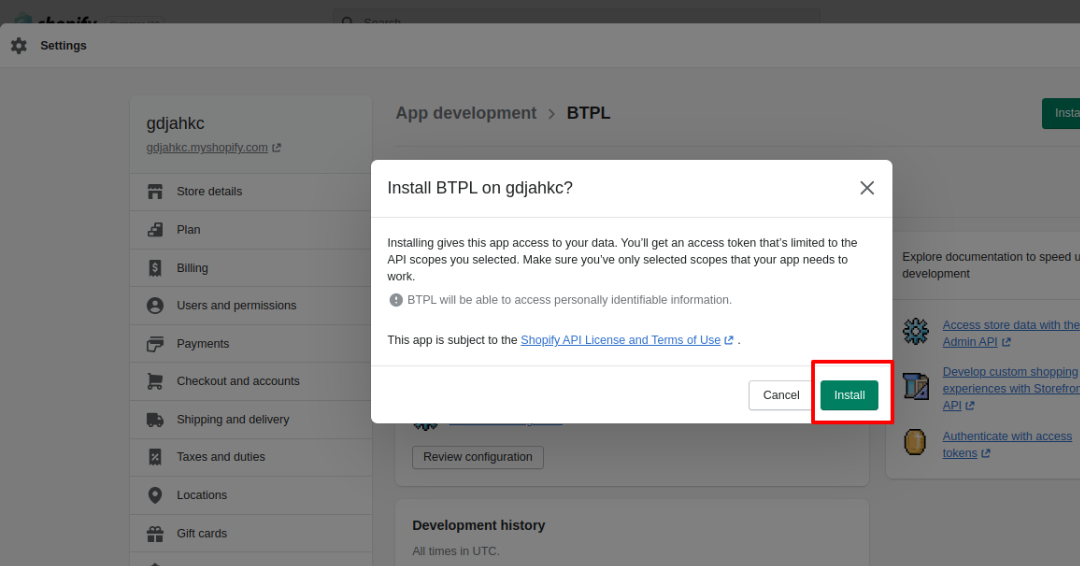Click the Install button in the dialog
The width and height of the screenshot is (1080, 566).
(x=849, y=395)
